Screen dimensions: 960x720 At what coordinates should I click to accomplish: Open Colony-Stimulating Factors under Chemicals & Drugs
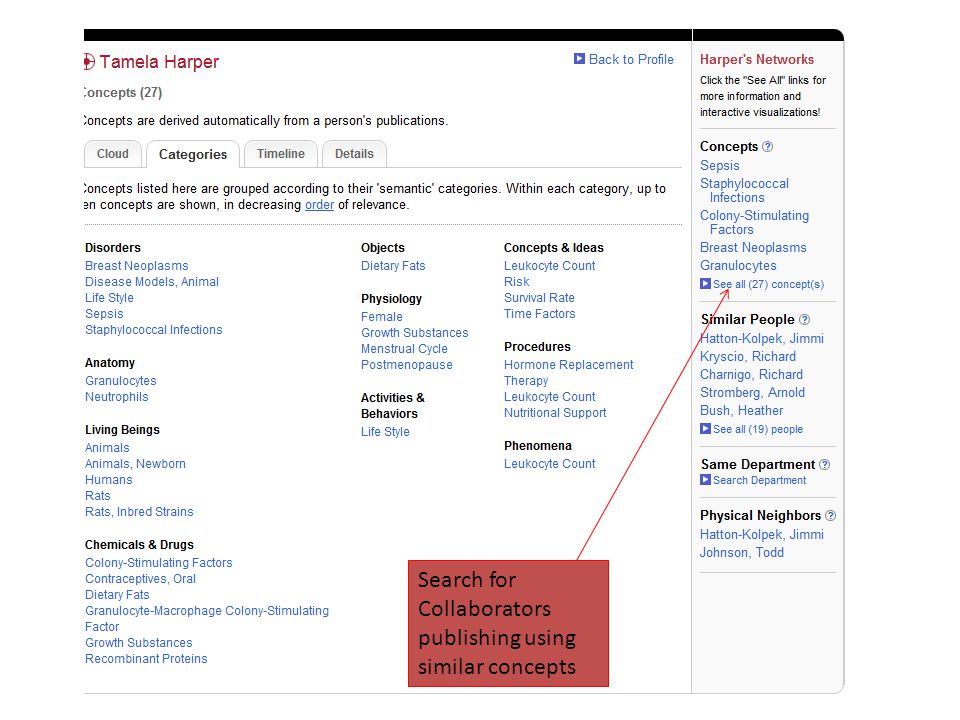point(159,563)
